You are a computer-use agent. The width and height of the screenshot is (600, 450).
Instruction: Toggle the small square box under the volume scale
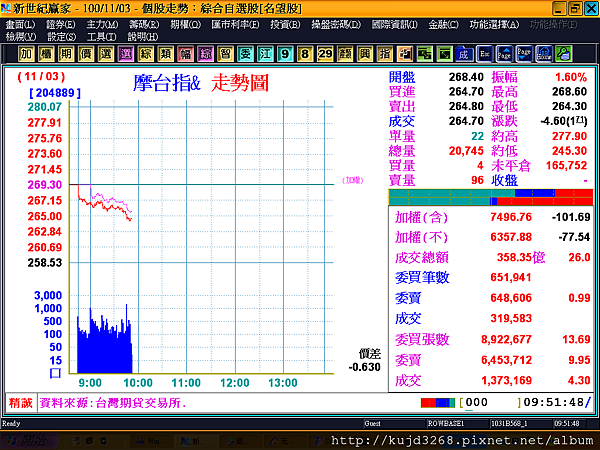pos(55,373)
